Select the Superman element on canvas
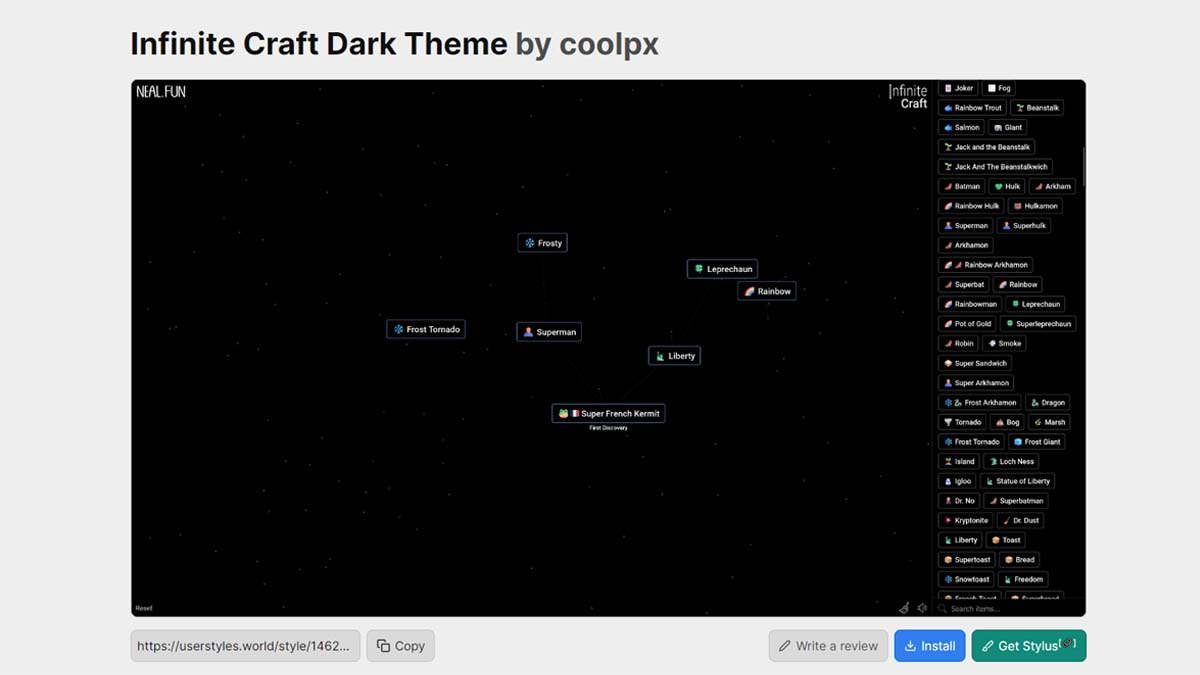This screenshot has height=675, width=1200. [549, 332]
